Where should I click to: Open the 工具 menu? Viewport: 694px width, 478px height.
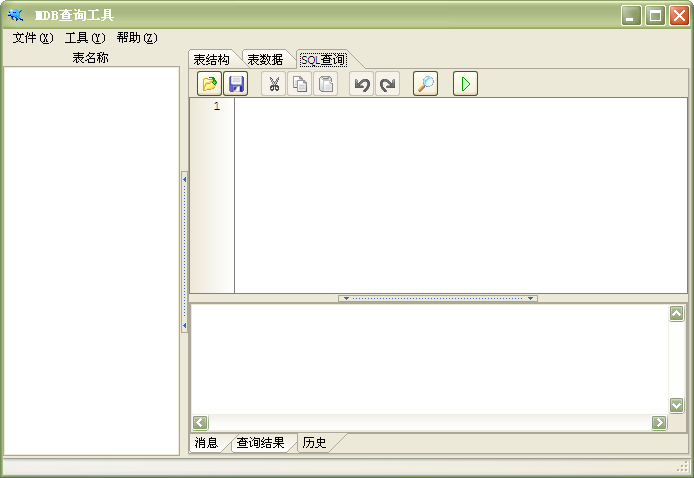(84, 38)
